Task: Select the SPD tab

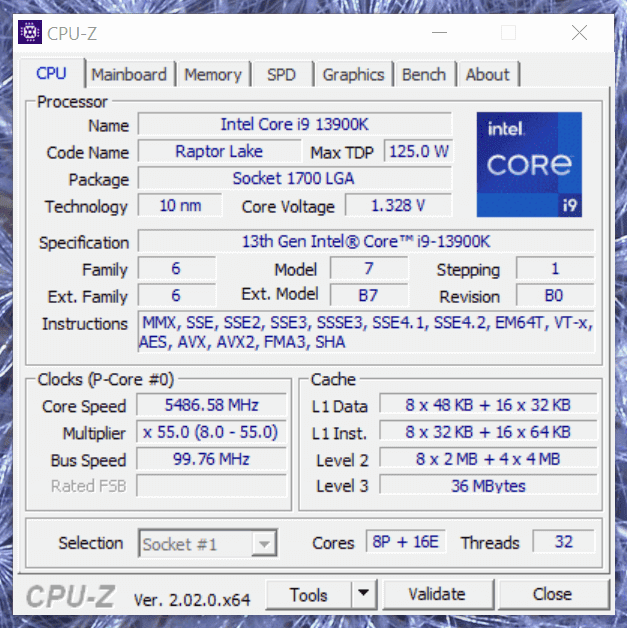Action: (x=281, y=75)
